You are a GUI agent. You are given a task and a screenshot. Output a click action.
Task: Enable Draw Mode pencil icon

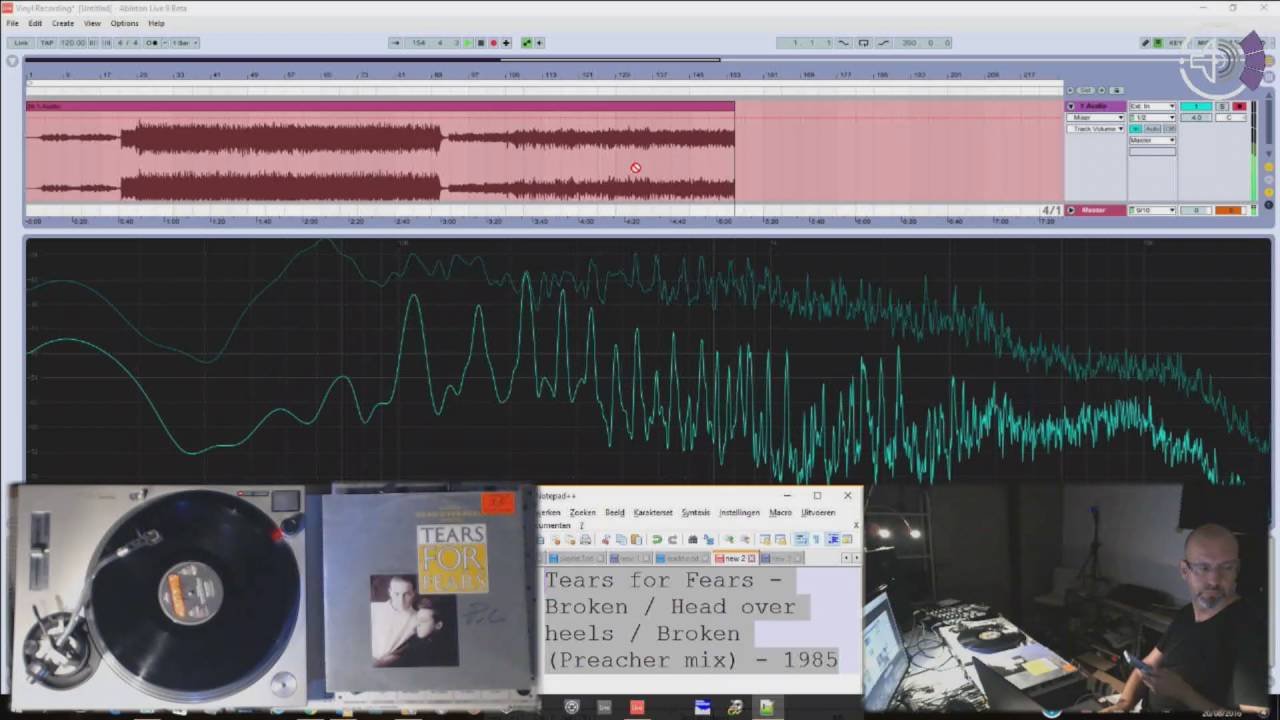[x=1146, y=43]
